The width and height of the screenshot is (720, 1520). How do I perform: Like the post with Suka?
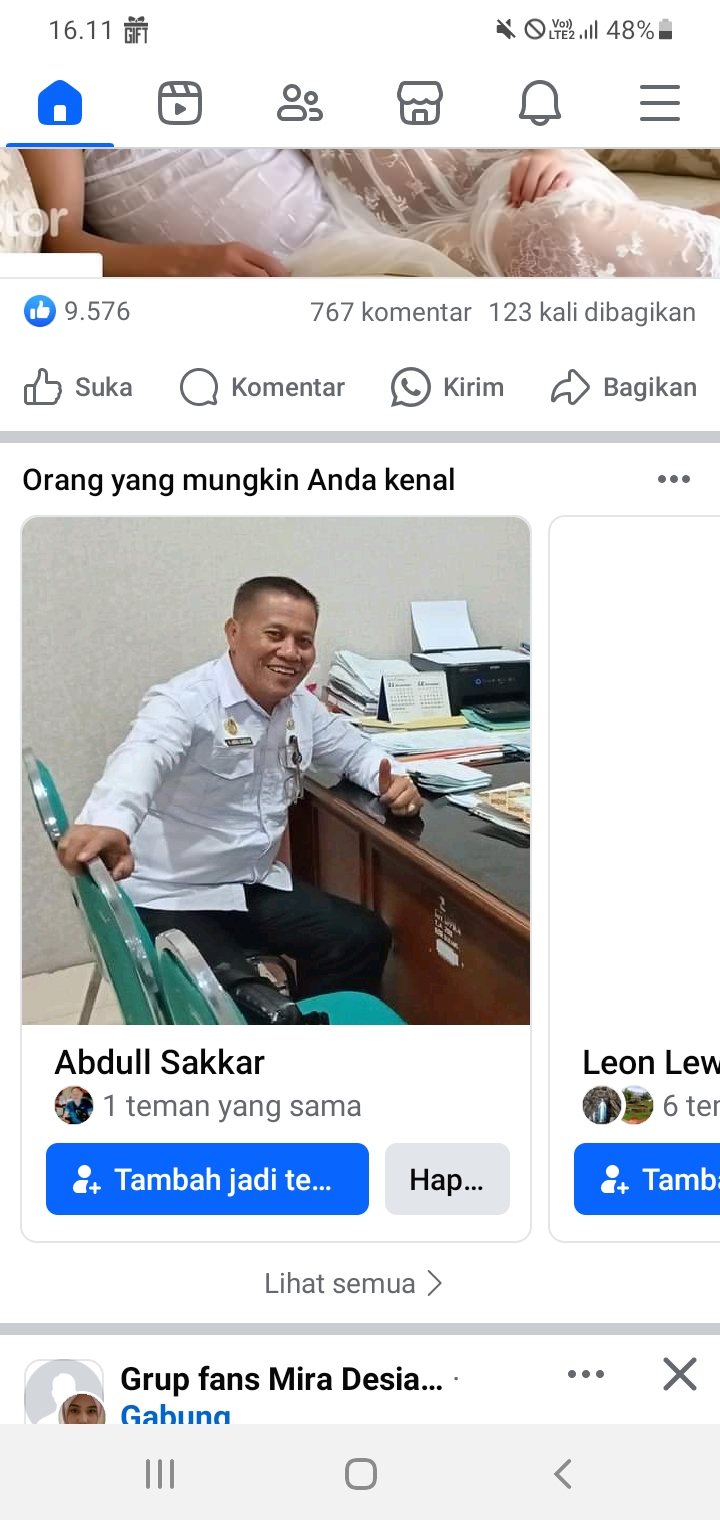[x=78, y=387]
